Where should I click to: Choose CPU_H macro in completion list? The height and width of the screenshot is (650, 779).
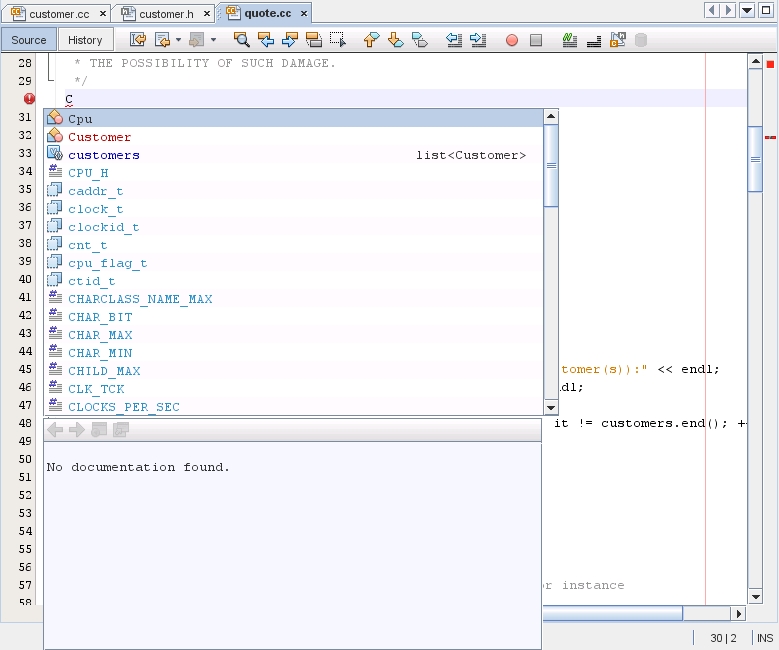pos(294,173)
